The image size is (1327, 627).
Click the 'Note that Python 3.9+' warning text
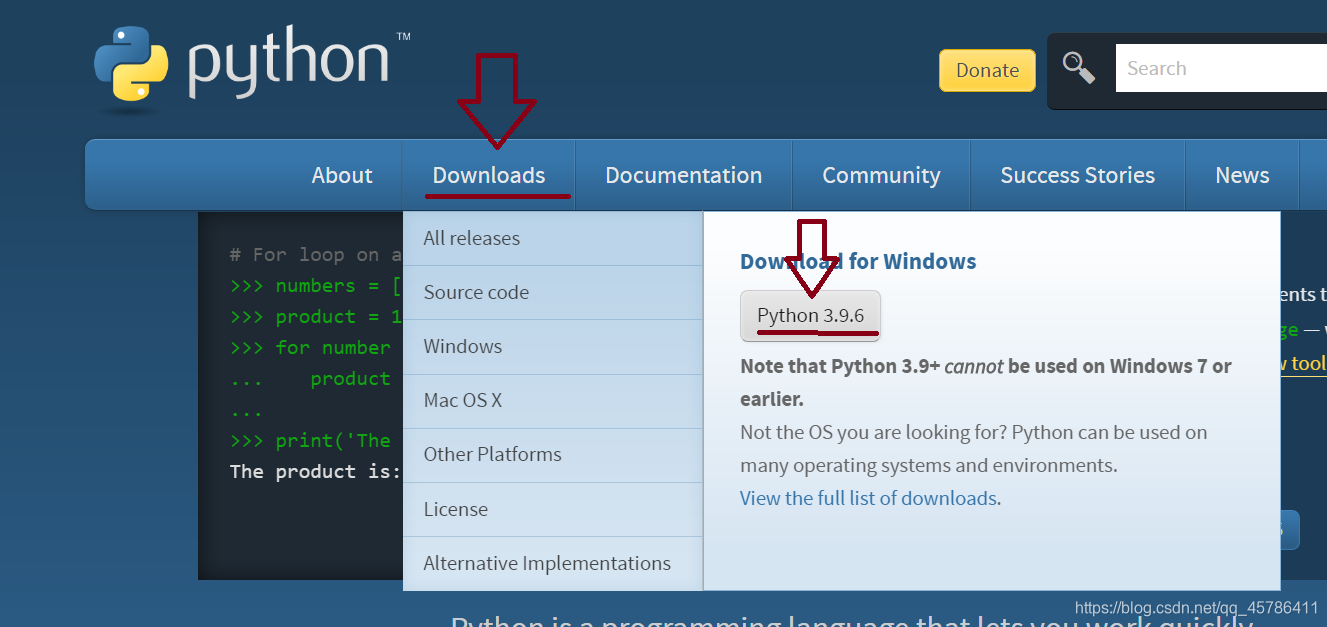pos(986,382)
